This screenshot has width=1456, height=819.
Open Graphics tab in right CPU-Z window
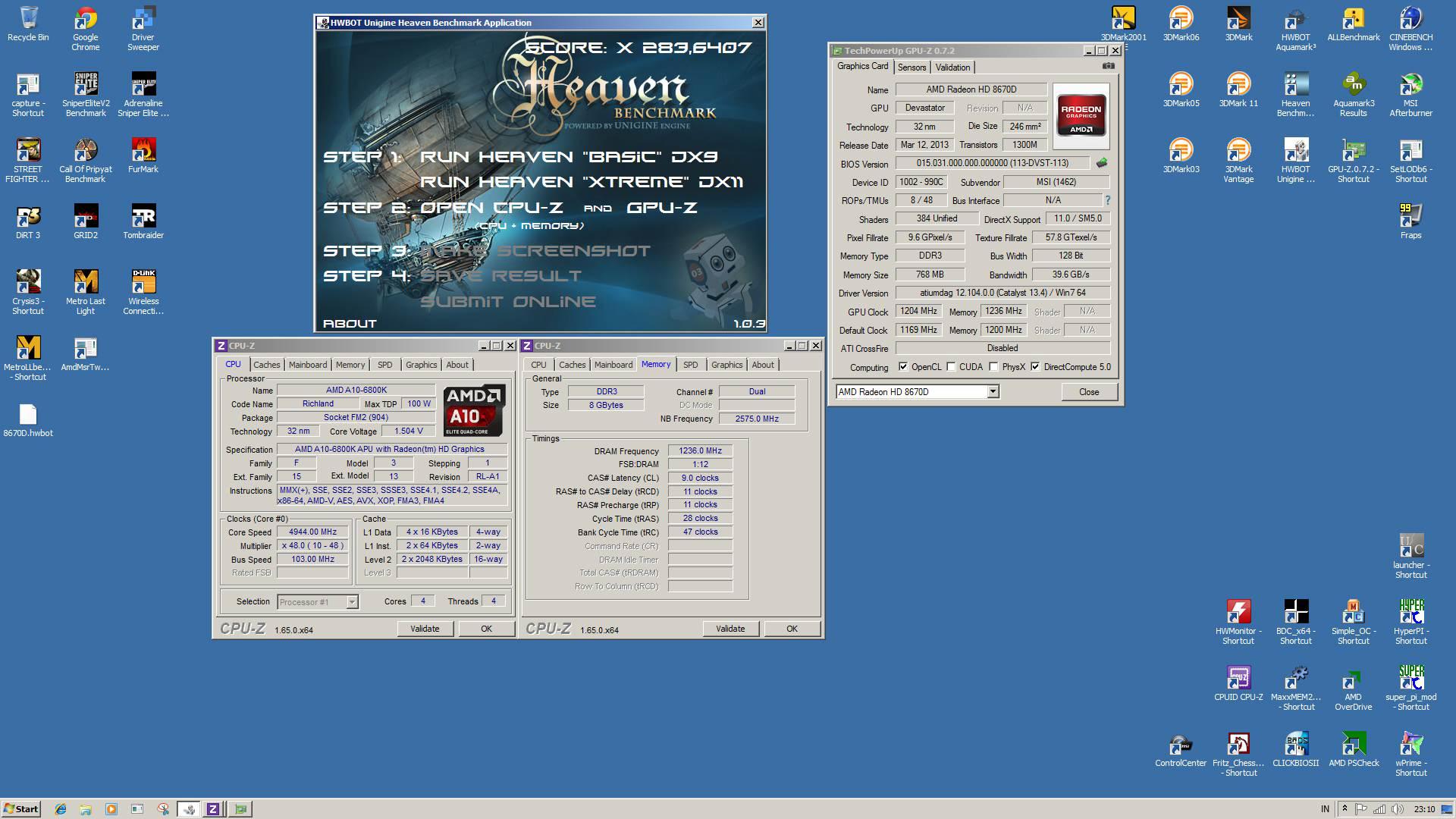pyautogui.click(x=726, y=365)
